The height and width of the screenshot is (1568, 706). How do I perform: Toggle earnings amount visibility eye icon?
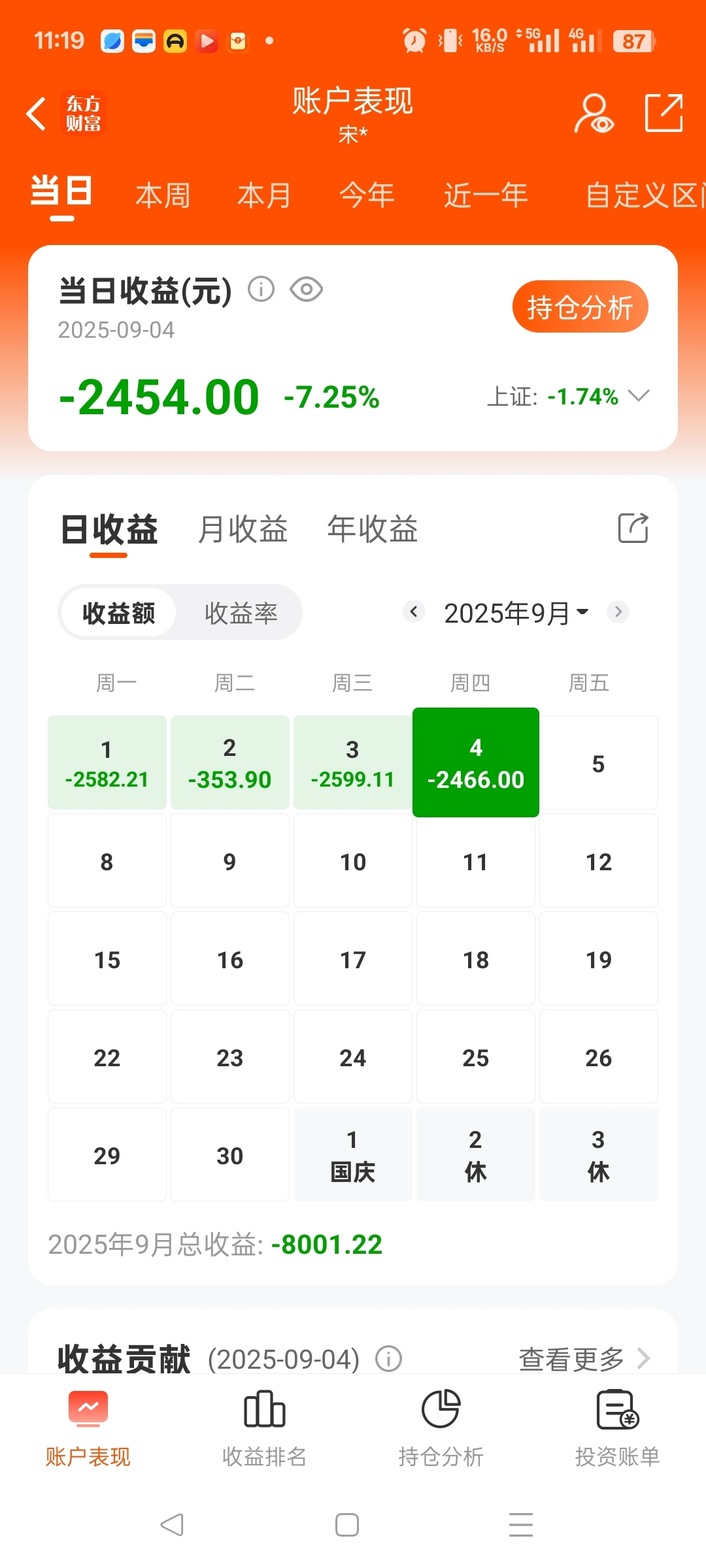306,289
